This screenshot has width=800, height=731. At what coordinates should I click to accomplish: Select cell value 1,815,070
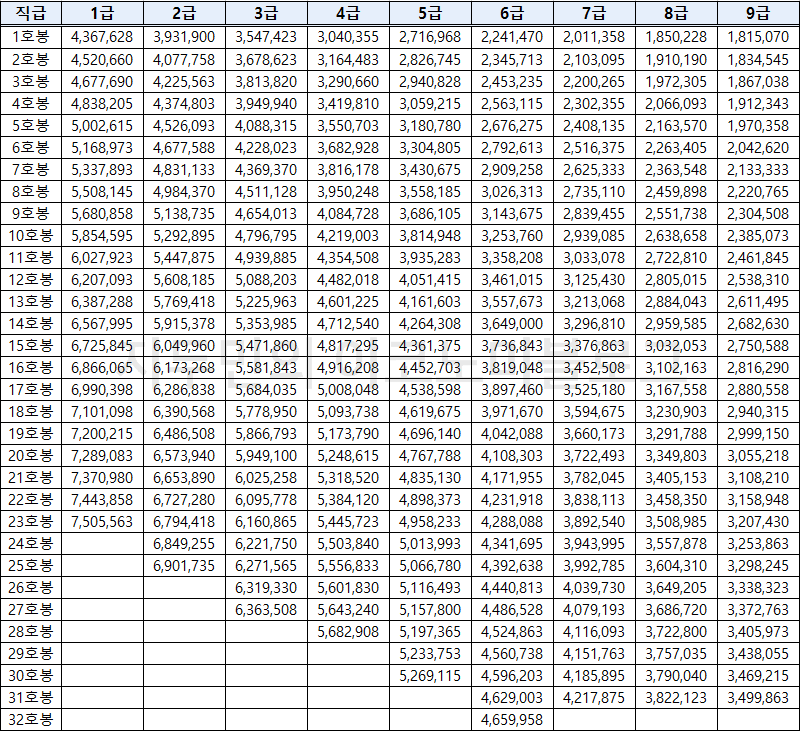758,37
